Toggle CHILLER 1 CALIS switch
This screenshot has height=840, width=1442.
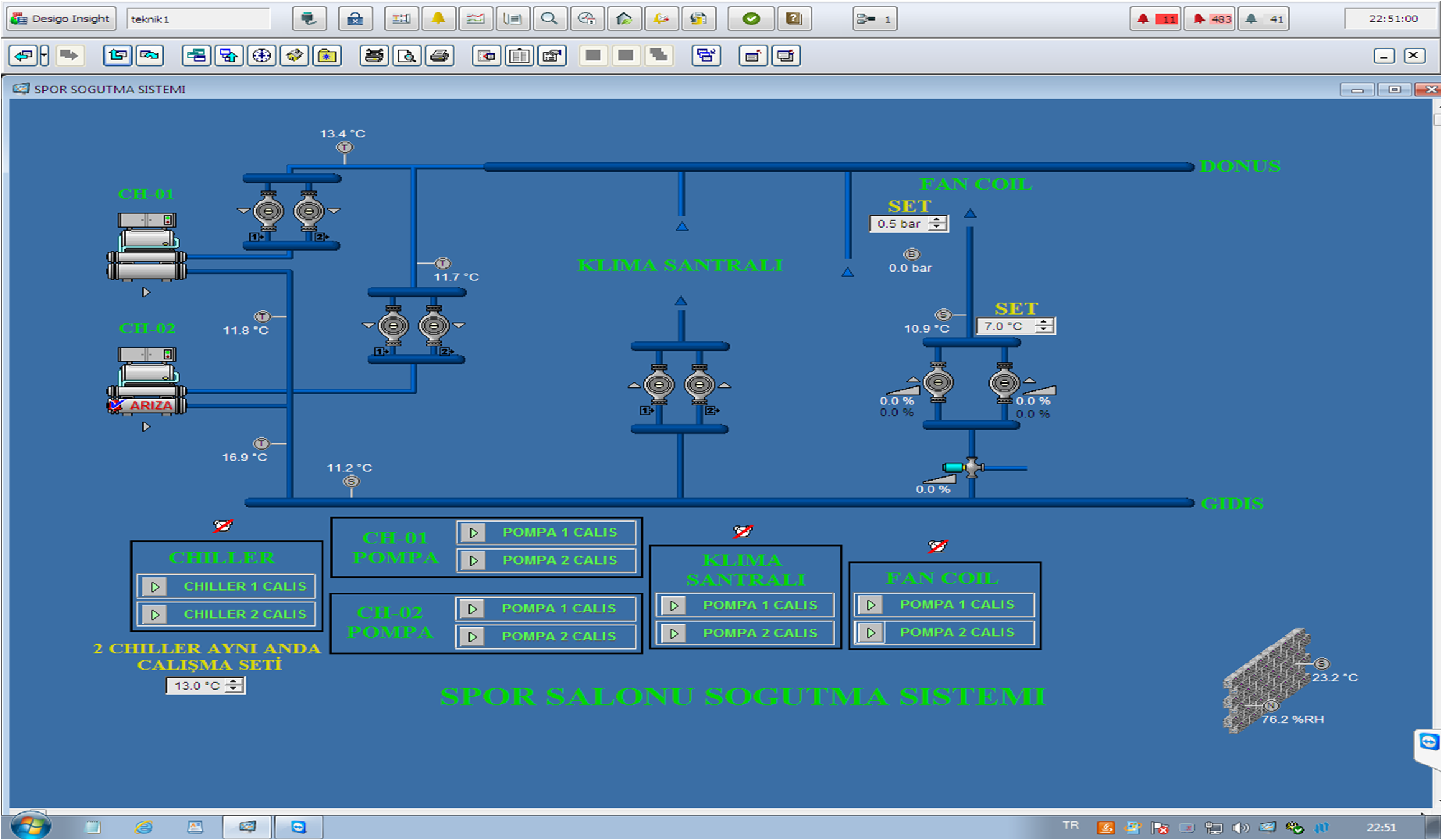pos(155,586)
